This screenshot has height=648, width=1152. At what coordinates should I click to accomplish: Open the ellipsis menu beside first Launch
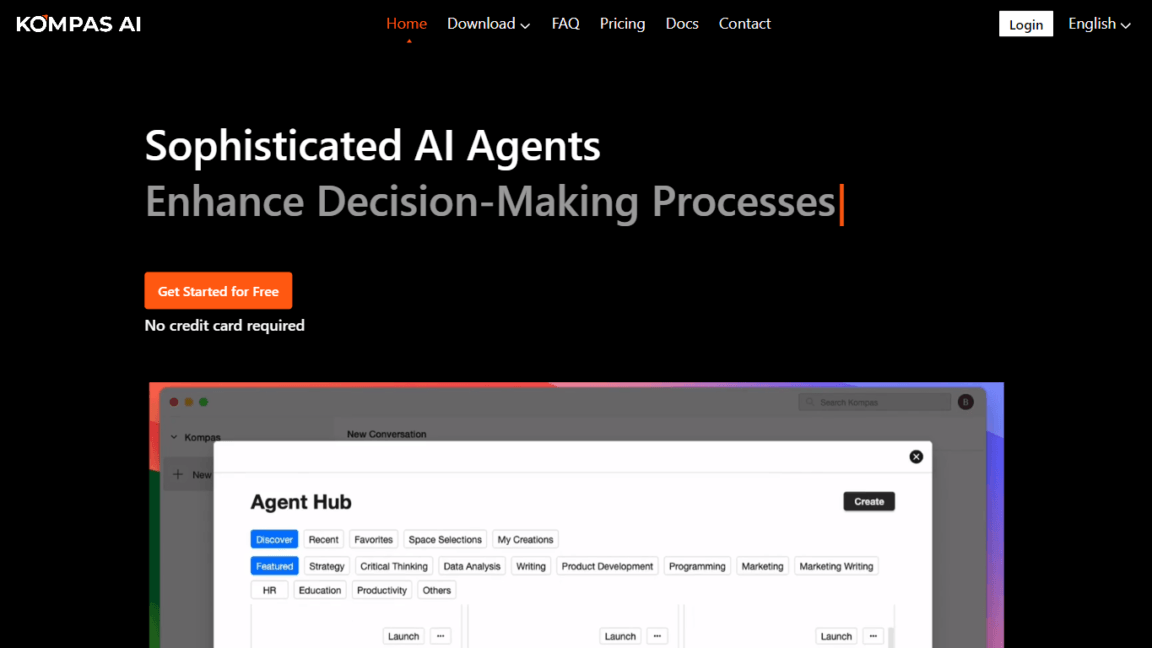pos(440,636)
